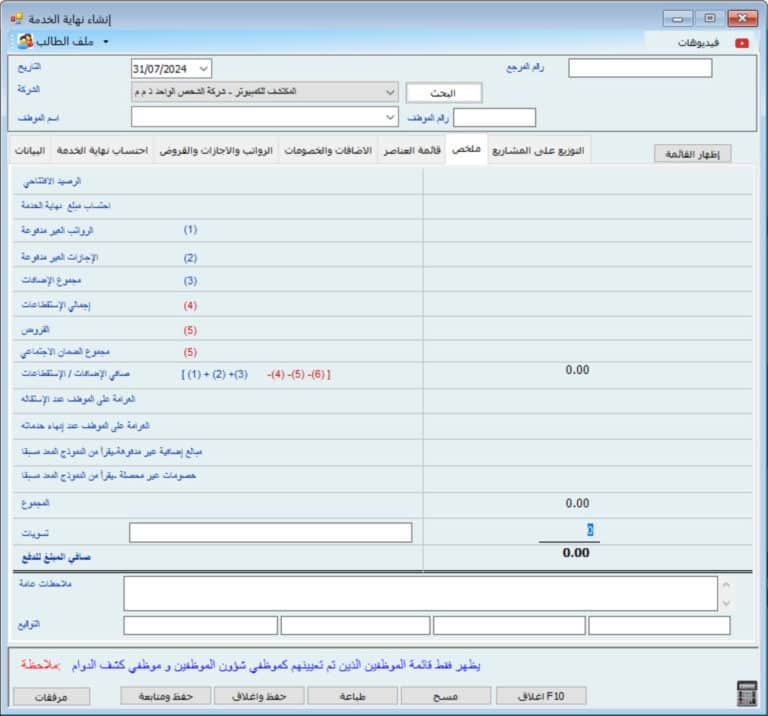Viewport: 768px width, 716px height.
Task: Click the F10 اغلاق close button
Action: [x=541, y=696]
